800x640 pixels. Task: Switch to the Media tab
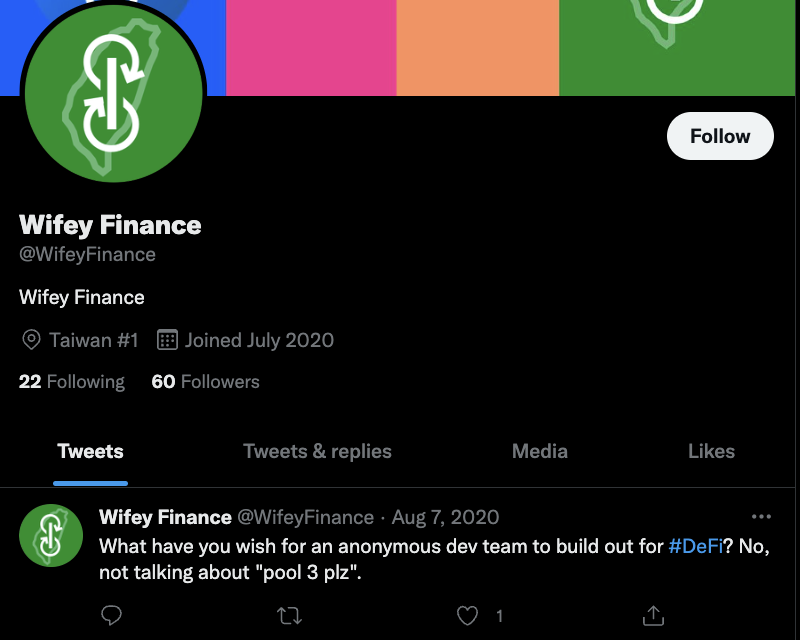click(x=539, y=451)
